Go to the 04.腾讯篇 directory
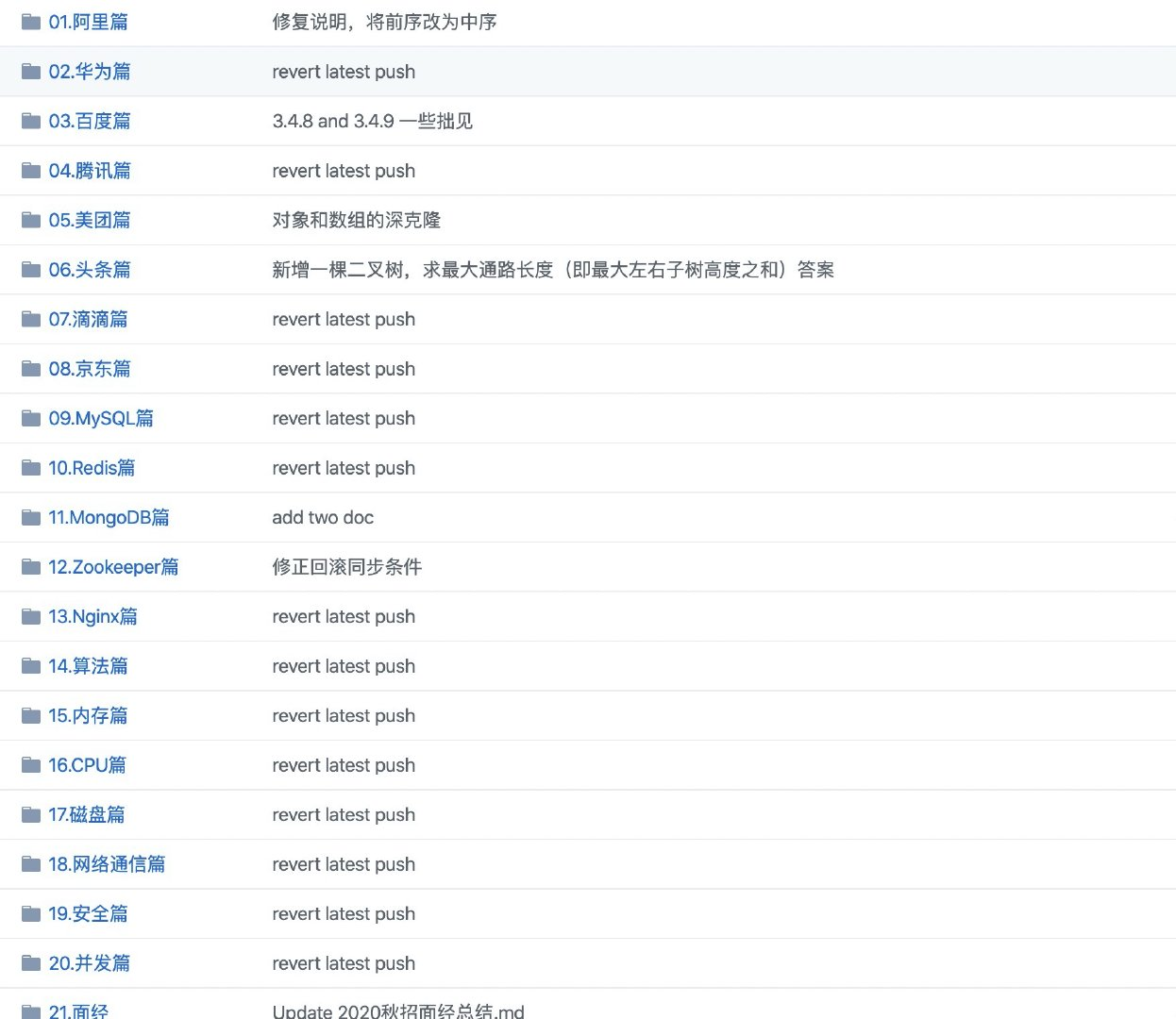The width and height of the screenshot is (1176, 1019). 90,171
